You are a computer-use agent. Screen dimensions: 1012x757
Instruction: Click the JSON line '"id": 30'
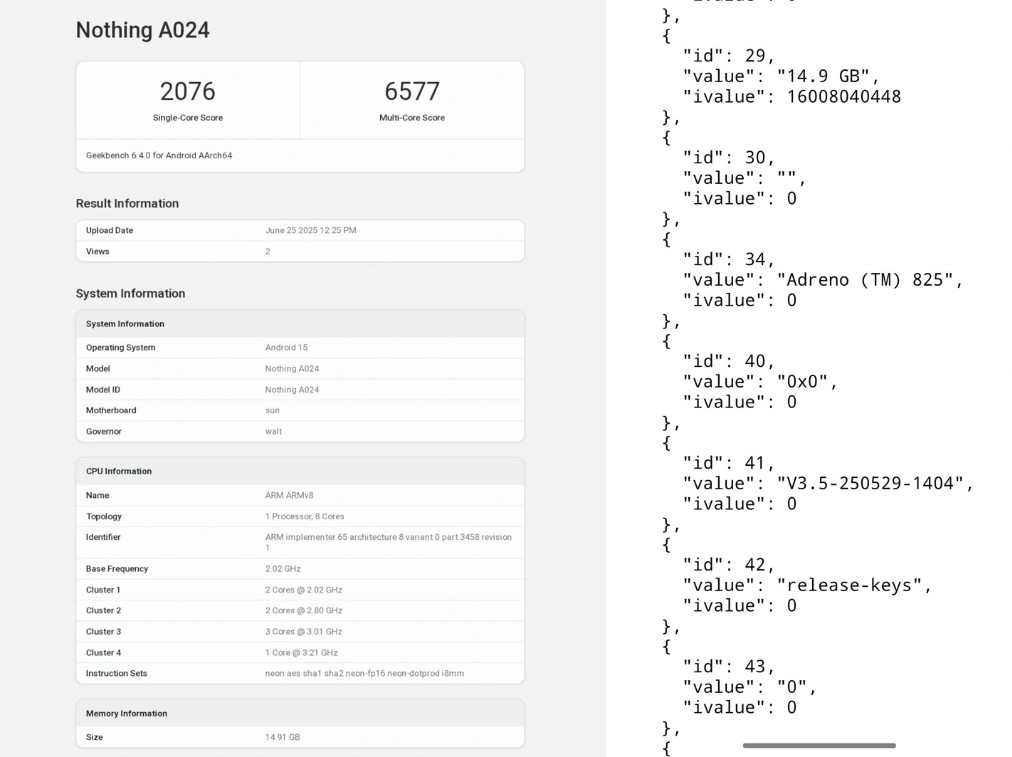coord(728,157)
